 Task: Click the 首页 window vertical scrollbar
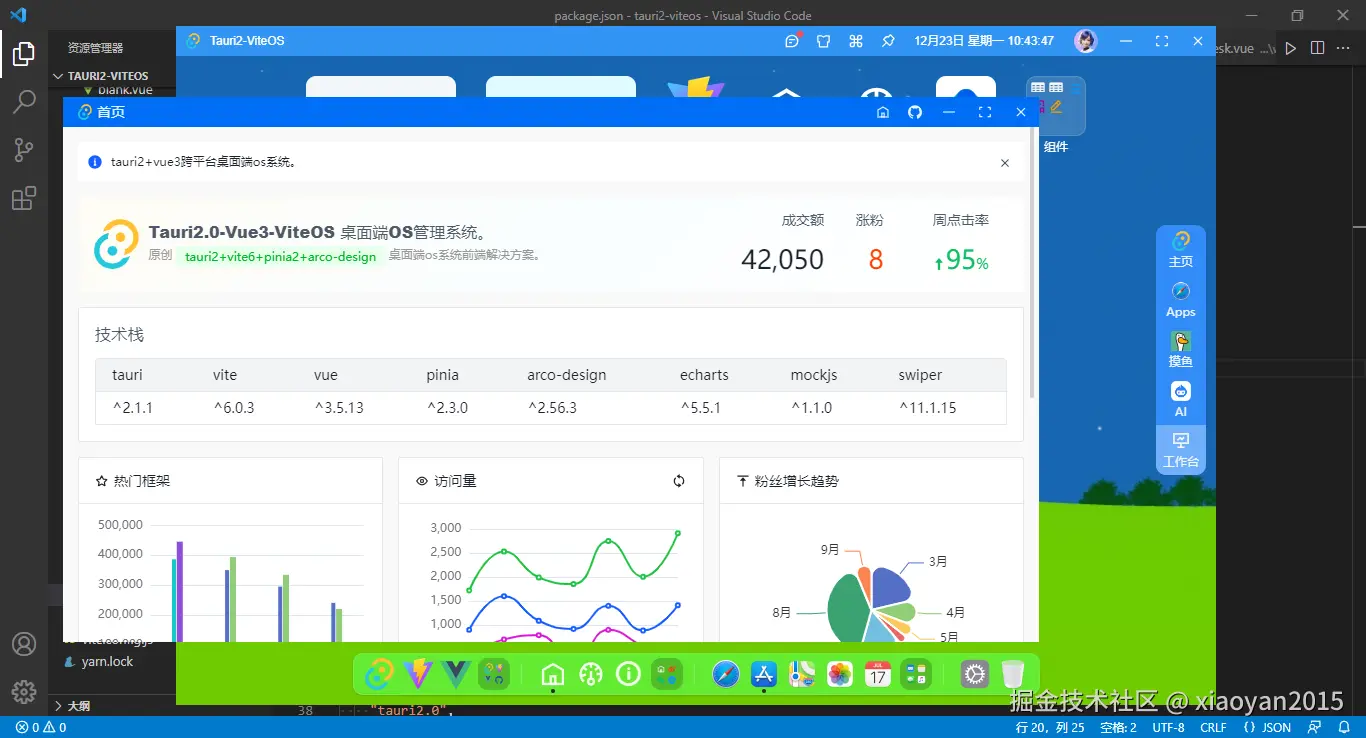[x=1032, y=264]
